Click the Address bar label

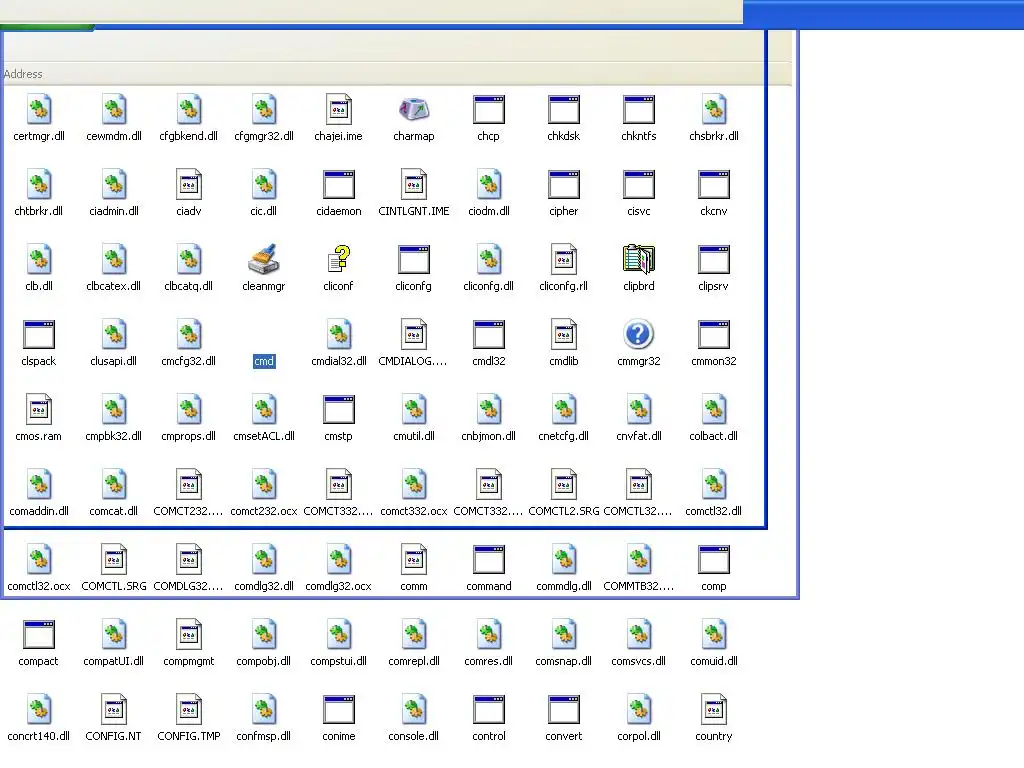(23, 74)
